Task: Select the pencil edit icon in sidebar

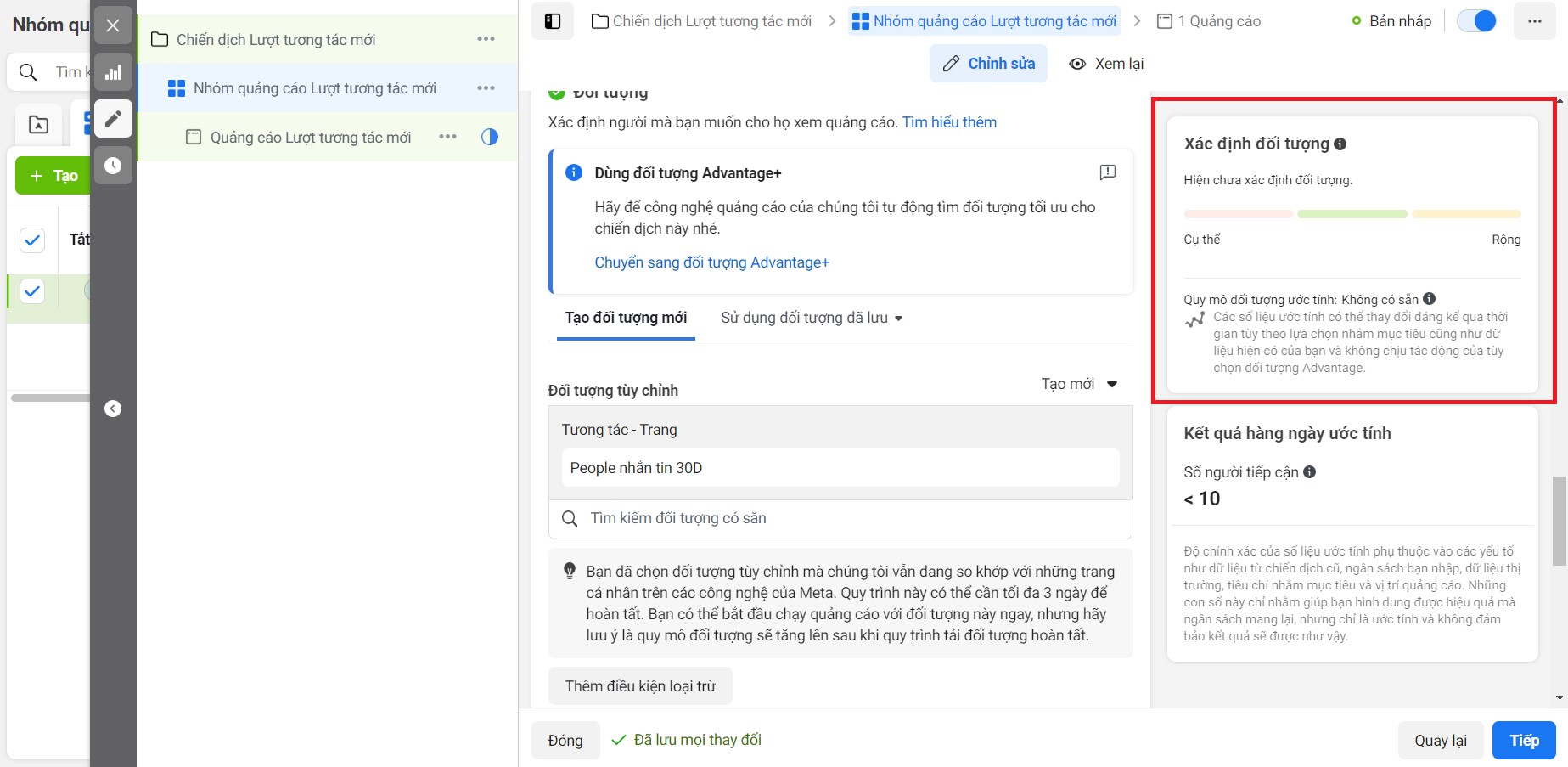Action: [x=113, y=119]
